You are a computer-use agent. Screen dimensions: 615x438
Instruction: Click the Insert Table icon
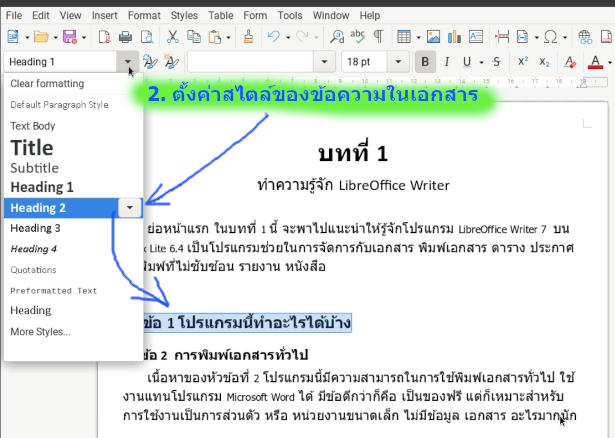(x=404, y=37)
